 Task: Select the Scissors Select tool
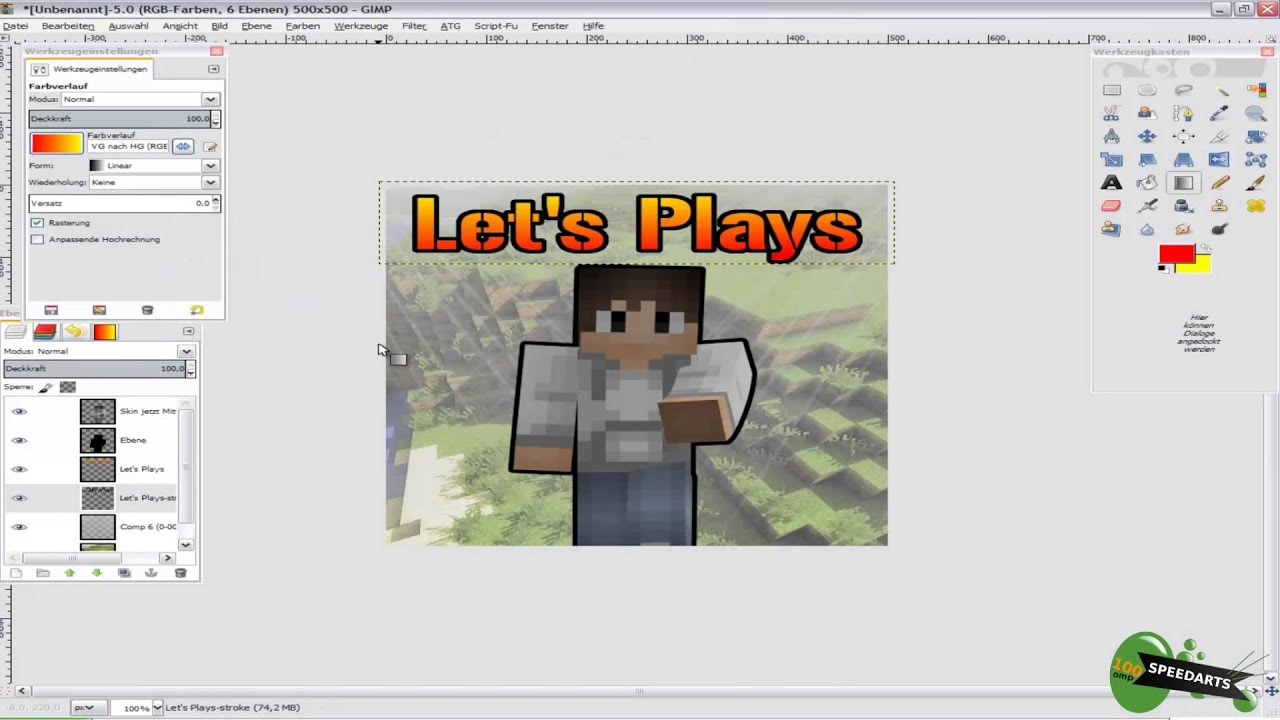click(x=1111, y=113)
